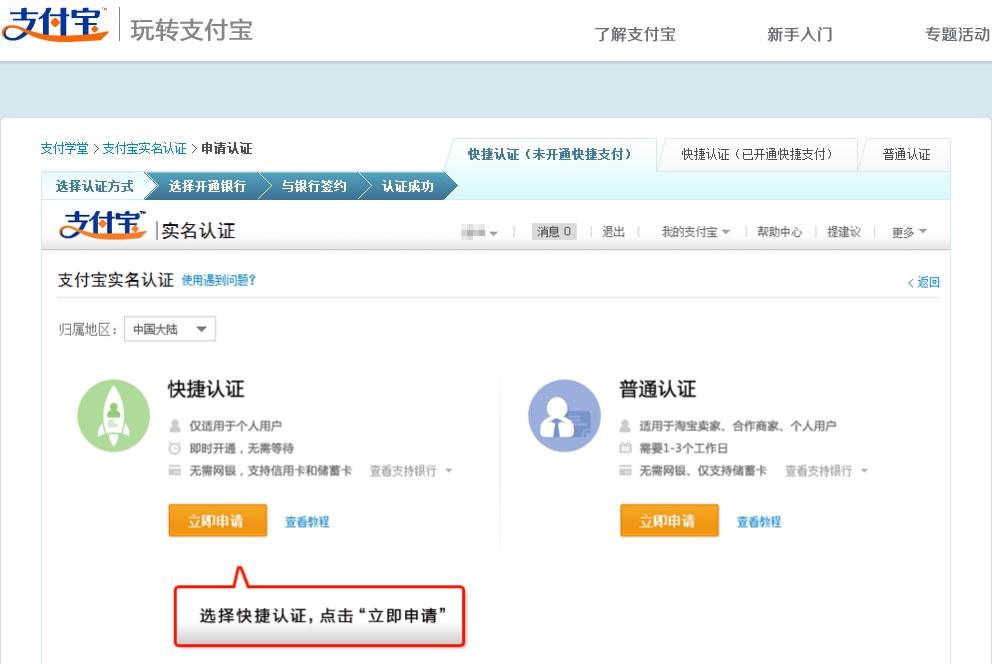Click the card icon beside 支持信用卡和储蓄卡
The image size is (992, 664).
[175, 470]
